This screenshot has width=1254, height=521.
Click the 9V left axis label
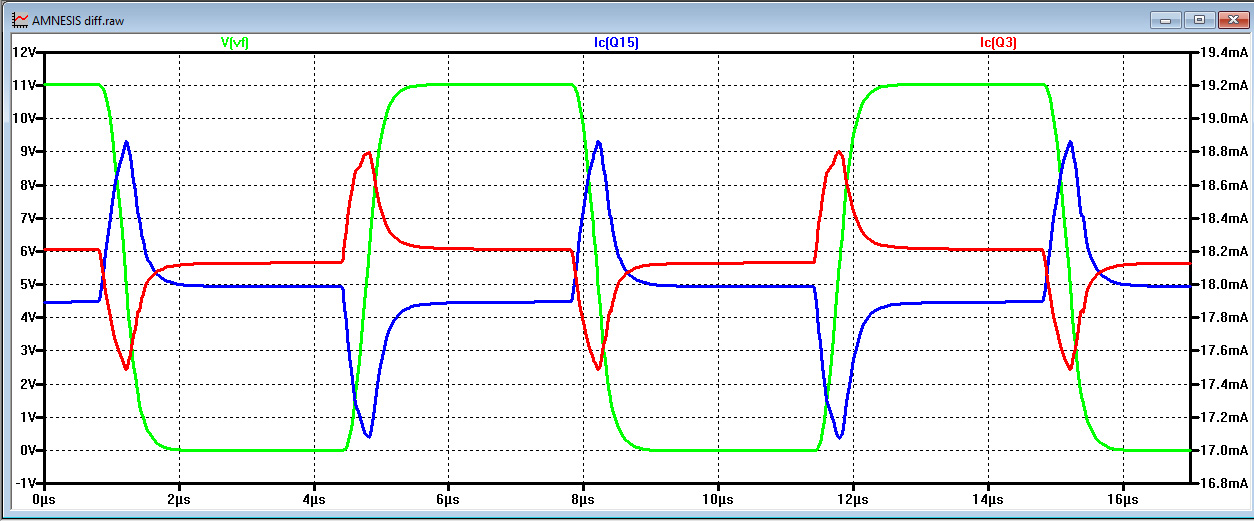27,152
